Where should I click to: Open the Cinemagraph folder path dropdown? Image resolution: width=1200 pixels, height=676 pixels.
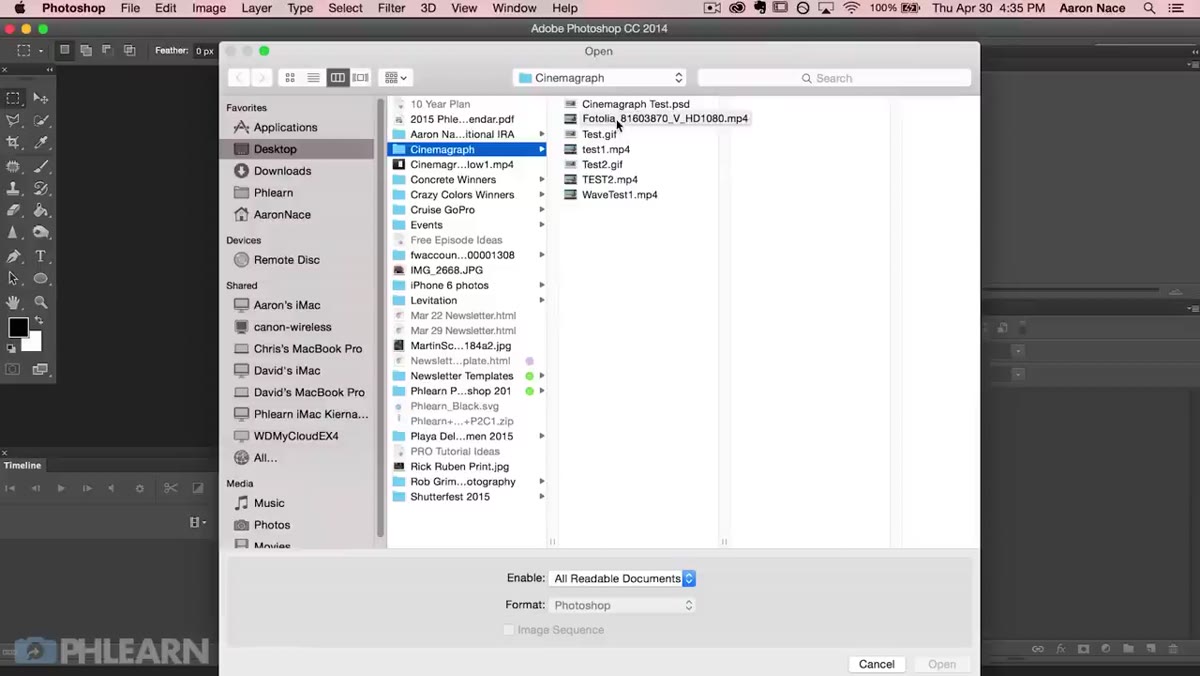600,77
